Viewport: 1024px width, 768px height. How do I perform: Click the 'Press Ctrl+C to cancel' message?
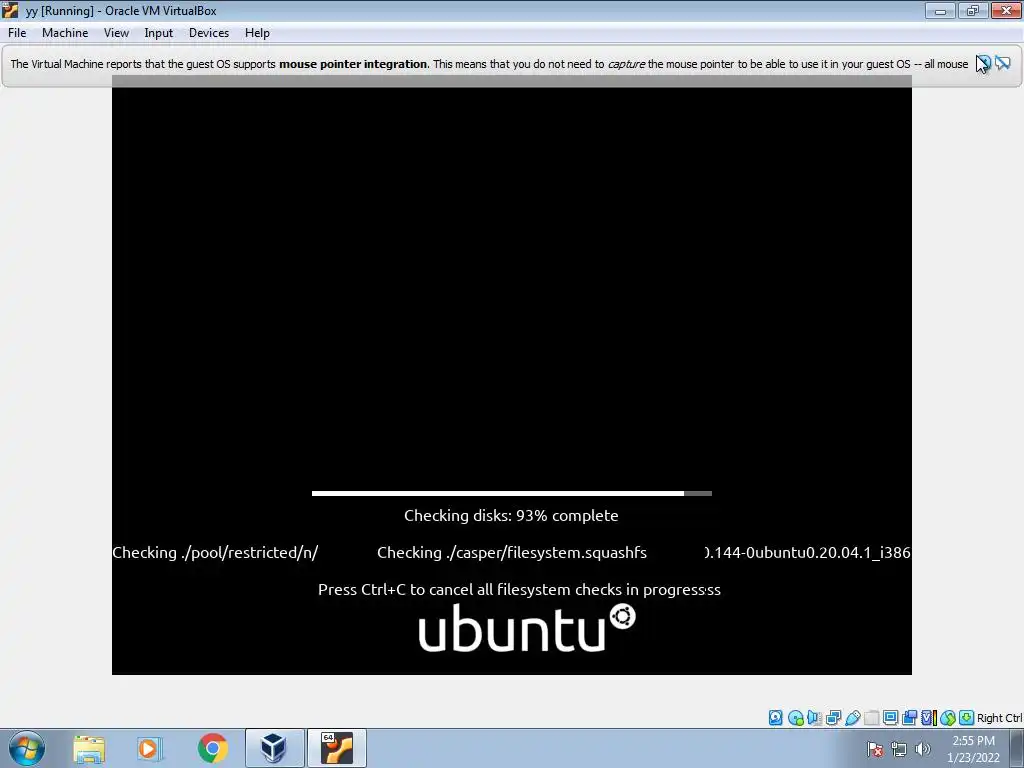tap(519, 590)
